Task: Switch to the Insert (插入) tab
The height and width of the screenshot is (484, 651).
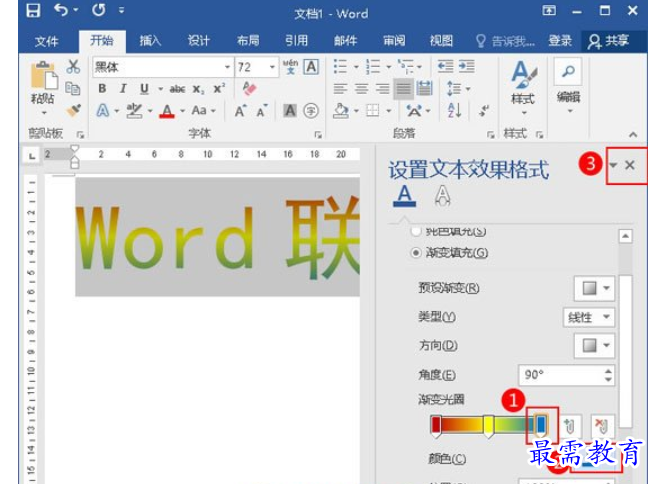Action: (150, 41)
